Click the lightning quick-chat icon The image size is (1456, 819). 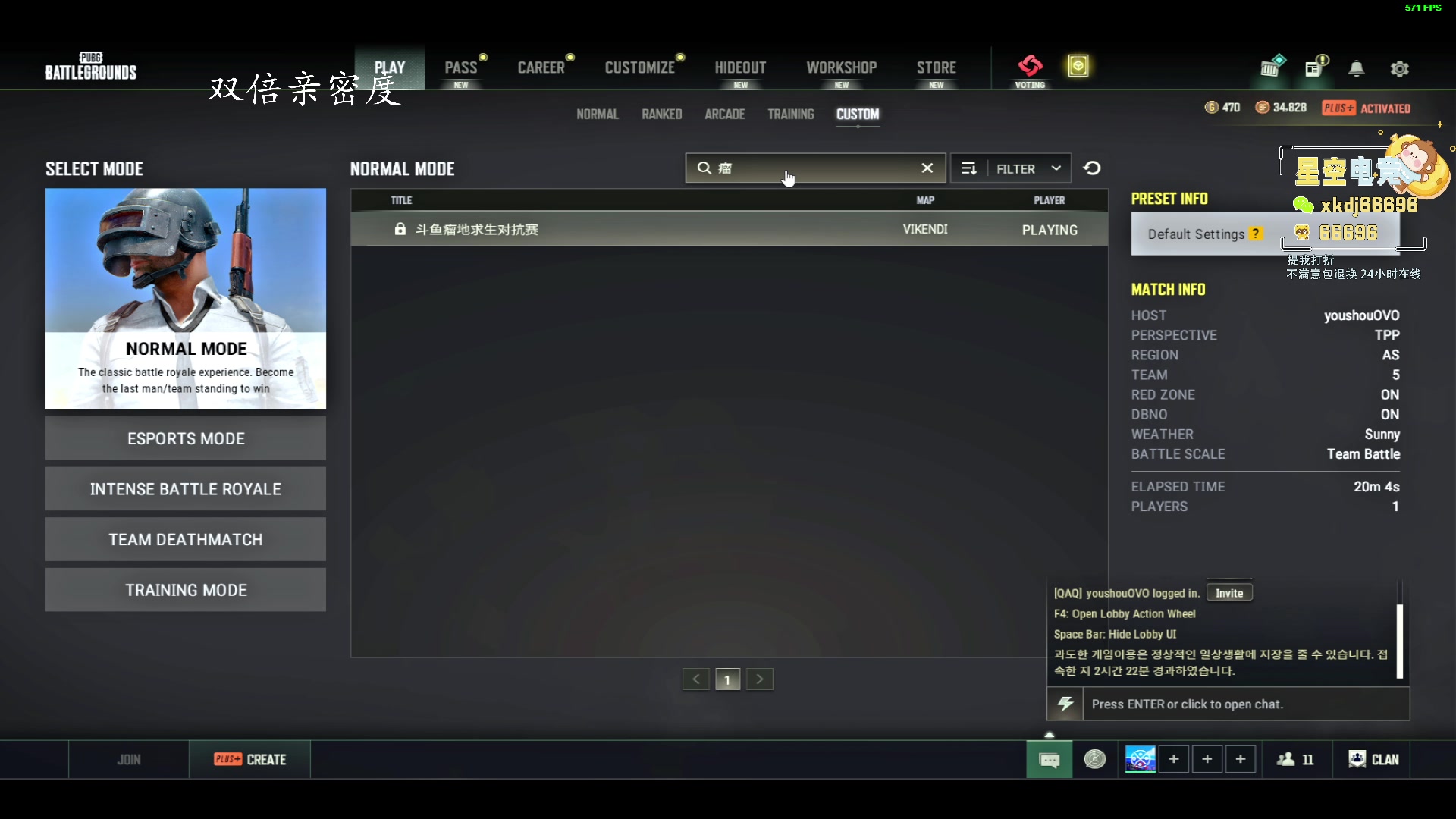1065,704
